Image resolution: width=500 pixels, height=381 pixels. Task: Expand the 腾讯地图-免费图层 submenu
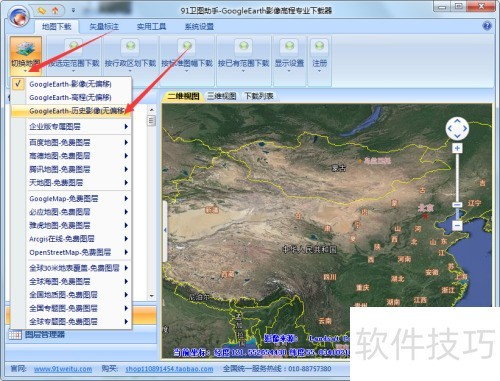71,169
